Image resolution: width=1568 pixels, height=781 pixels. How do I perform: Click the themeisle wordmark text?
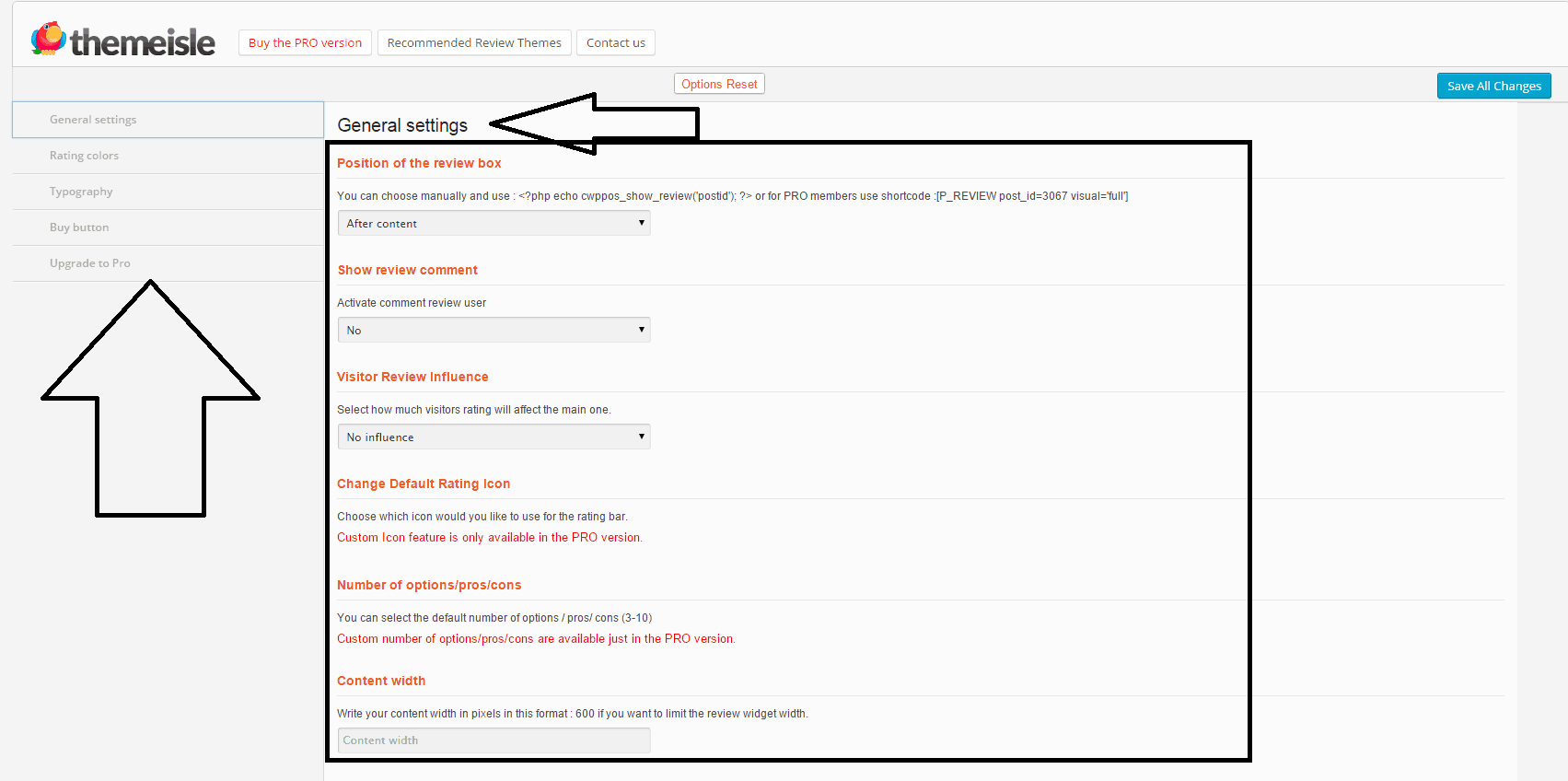[x=143, y=42]
